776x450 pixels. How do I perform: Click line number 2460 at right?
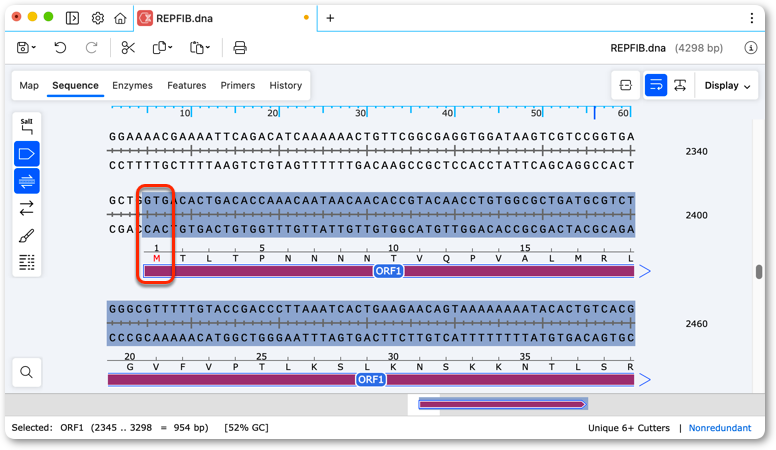(696, 324)
